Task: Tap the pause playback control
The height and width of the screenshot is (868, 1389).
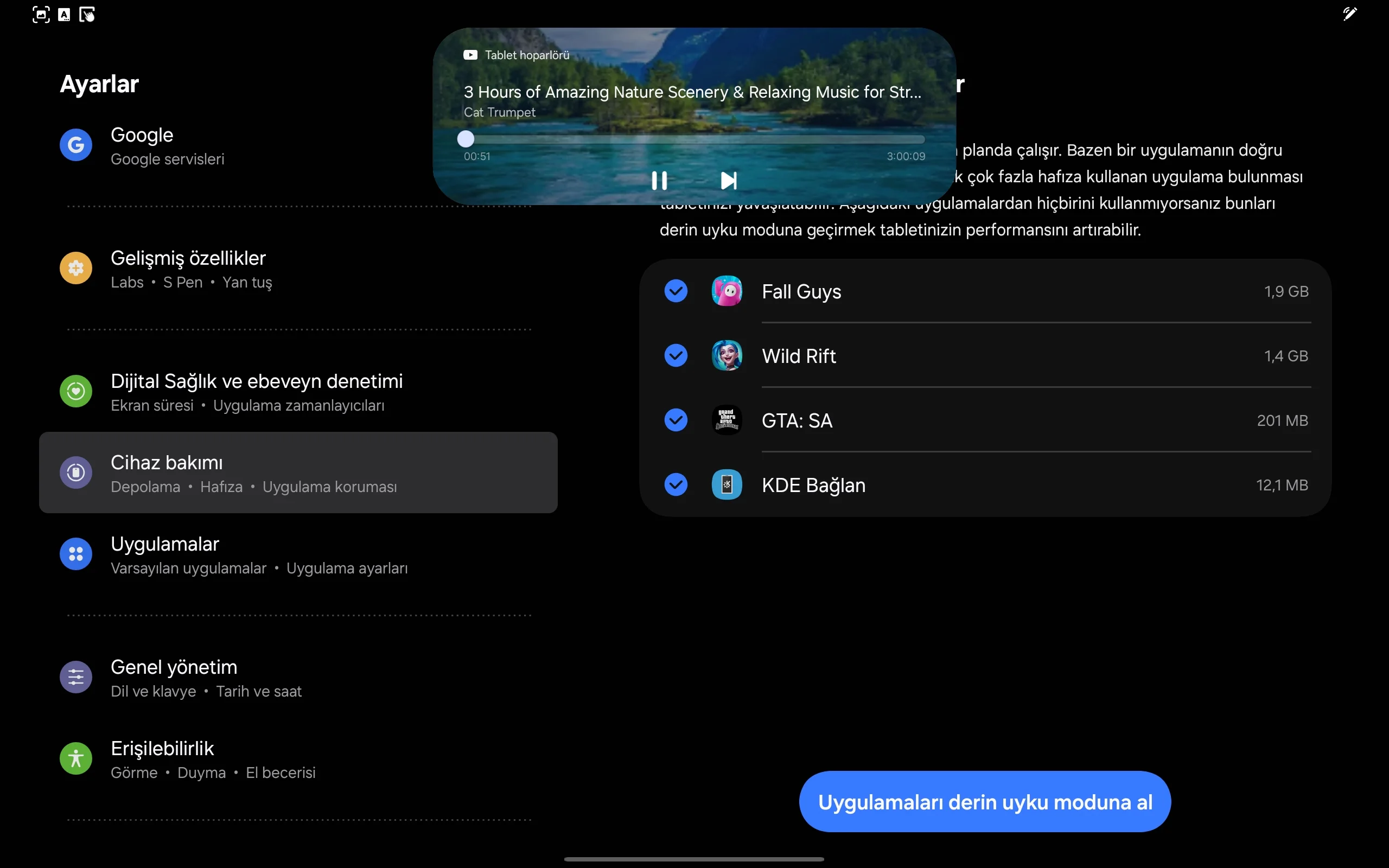Action: (659, 180)
